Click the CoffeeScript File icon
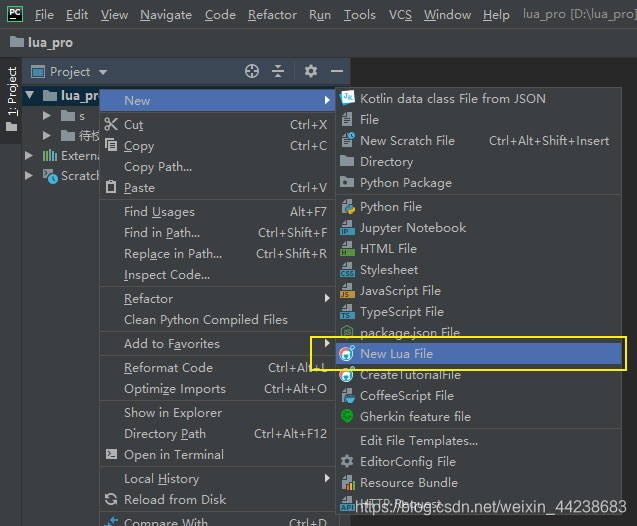637x526 pixels. 347,396
